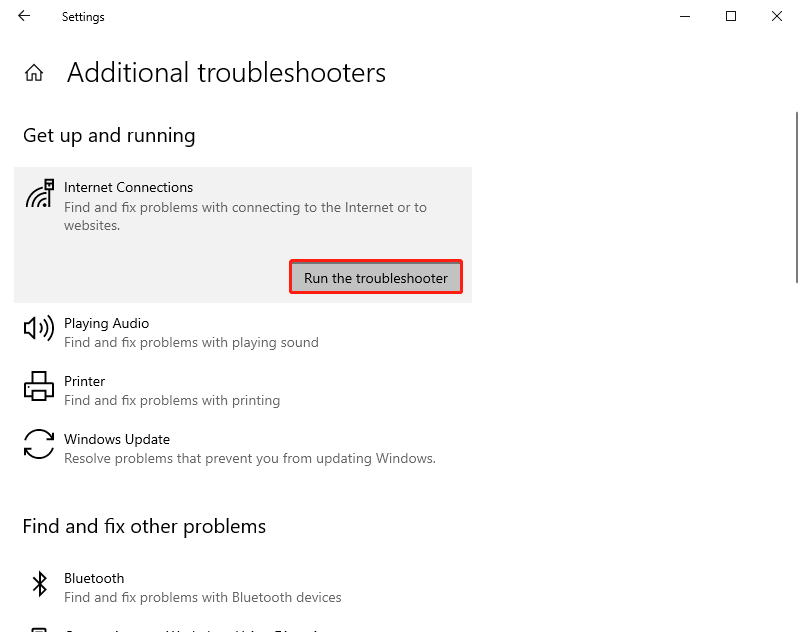Run the Internet Connections troubleshooter
800x632 pixels.
(375, 277)
